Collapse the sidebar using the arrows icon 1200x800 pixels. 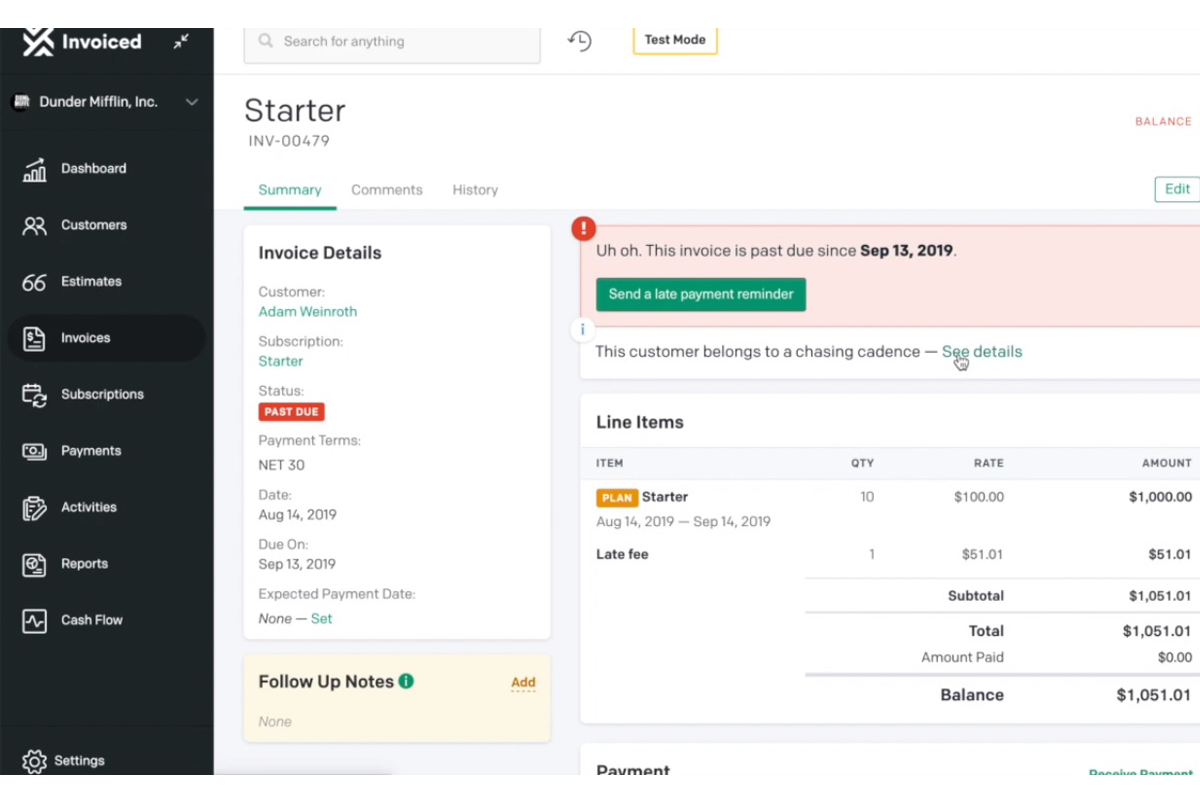[x=181, y=42]
